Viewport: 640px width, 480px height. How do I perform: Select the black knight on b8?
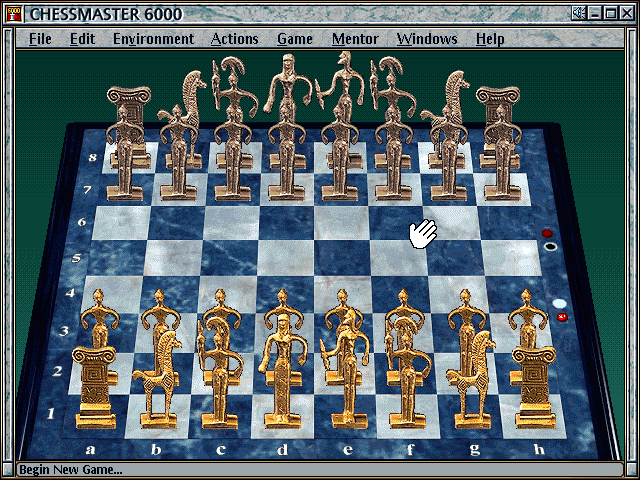click(x=192, y=94)
